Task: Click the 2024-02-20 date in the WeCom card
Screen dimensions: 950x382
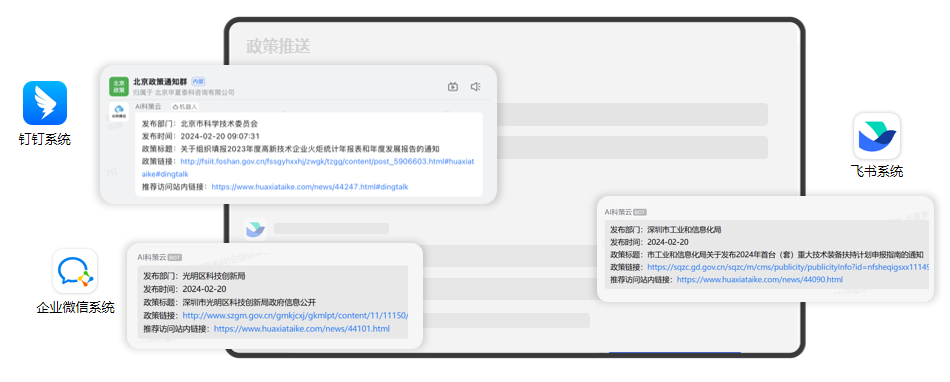Action: pos(204,289)
